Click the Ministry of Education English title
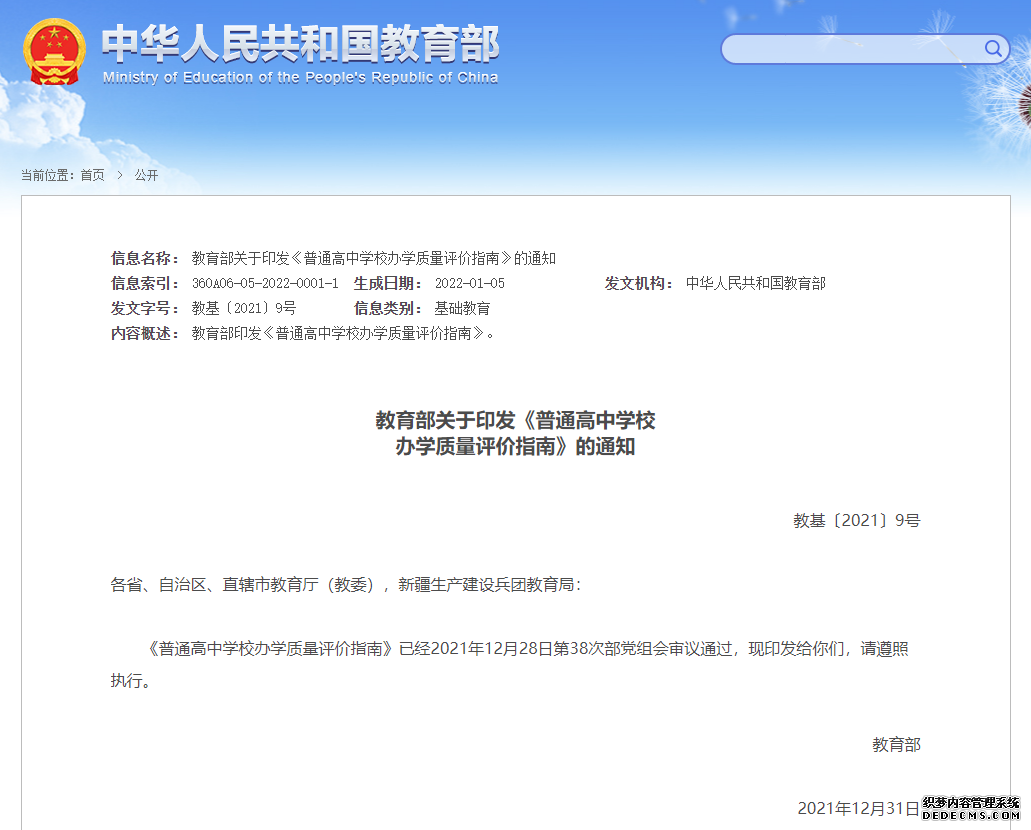 [x=300, y=78]
